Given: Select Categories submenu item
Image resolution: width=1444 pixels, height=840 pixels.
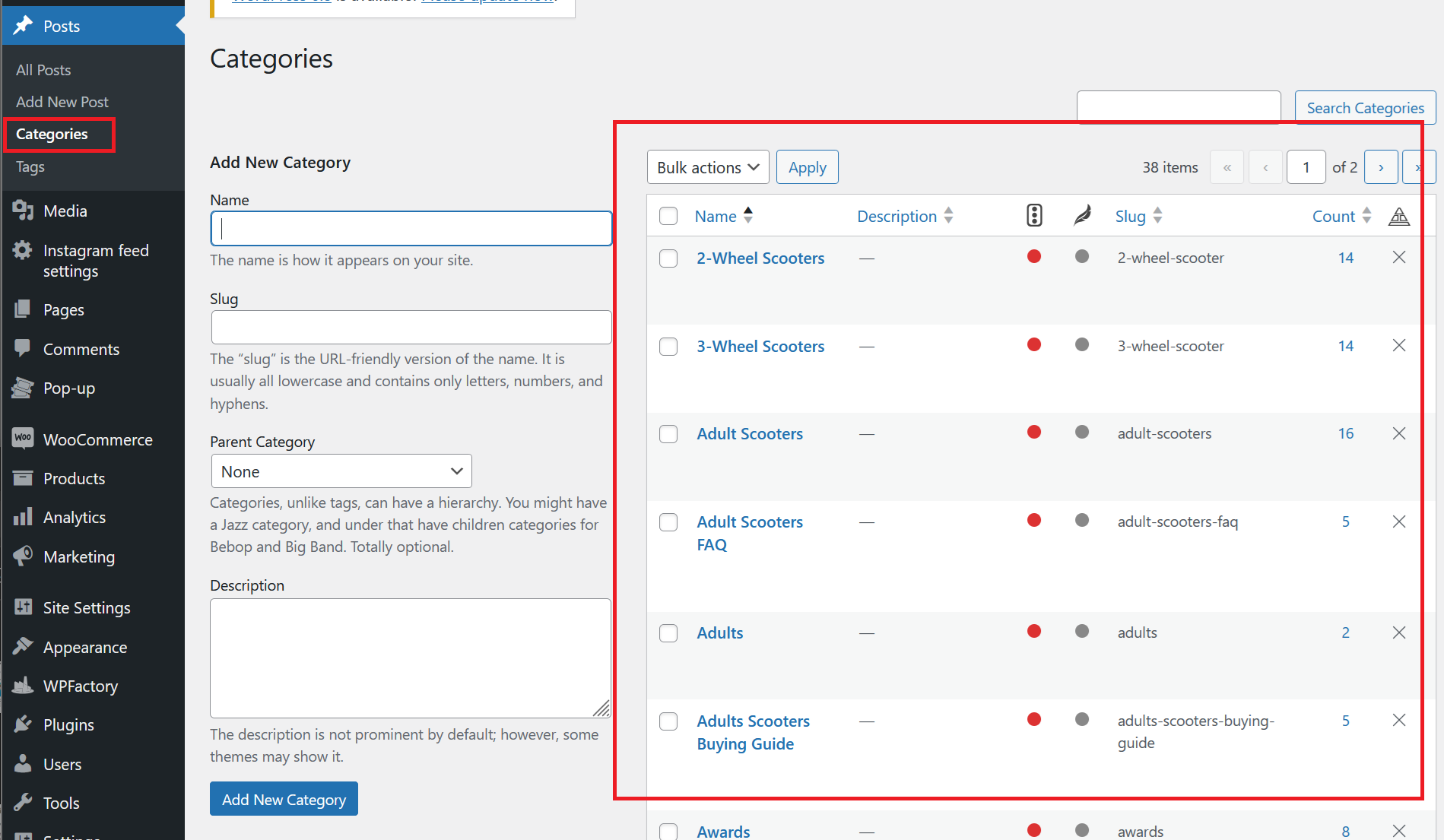Looking at the screenshot, I should 52,134.
